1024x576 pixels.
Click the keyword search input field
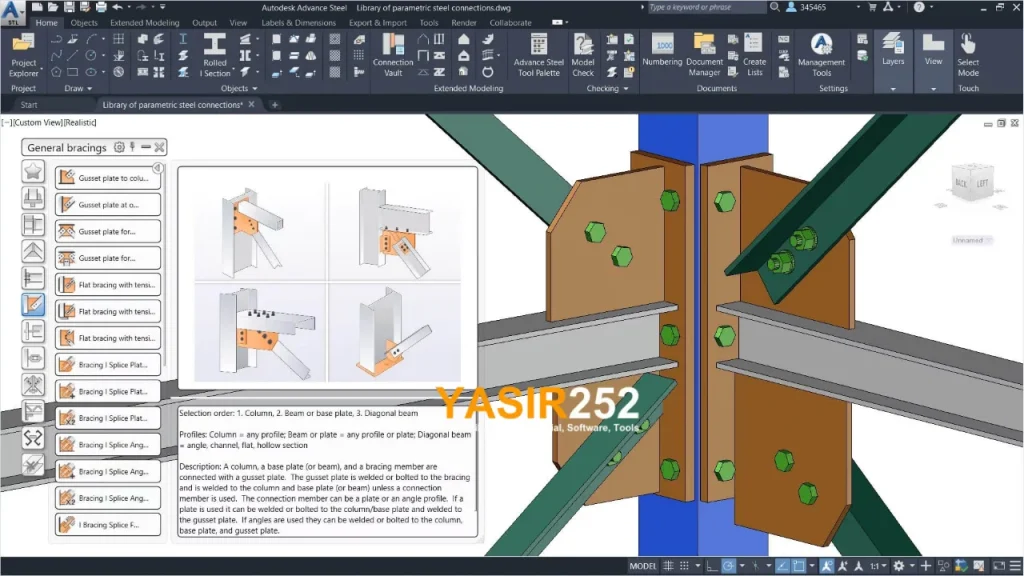[x=706, y=7]
